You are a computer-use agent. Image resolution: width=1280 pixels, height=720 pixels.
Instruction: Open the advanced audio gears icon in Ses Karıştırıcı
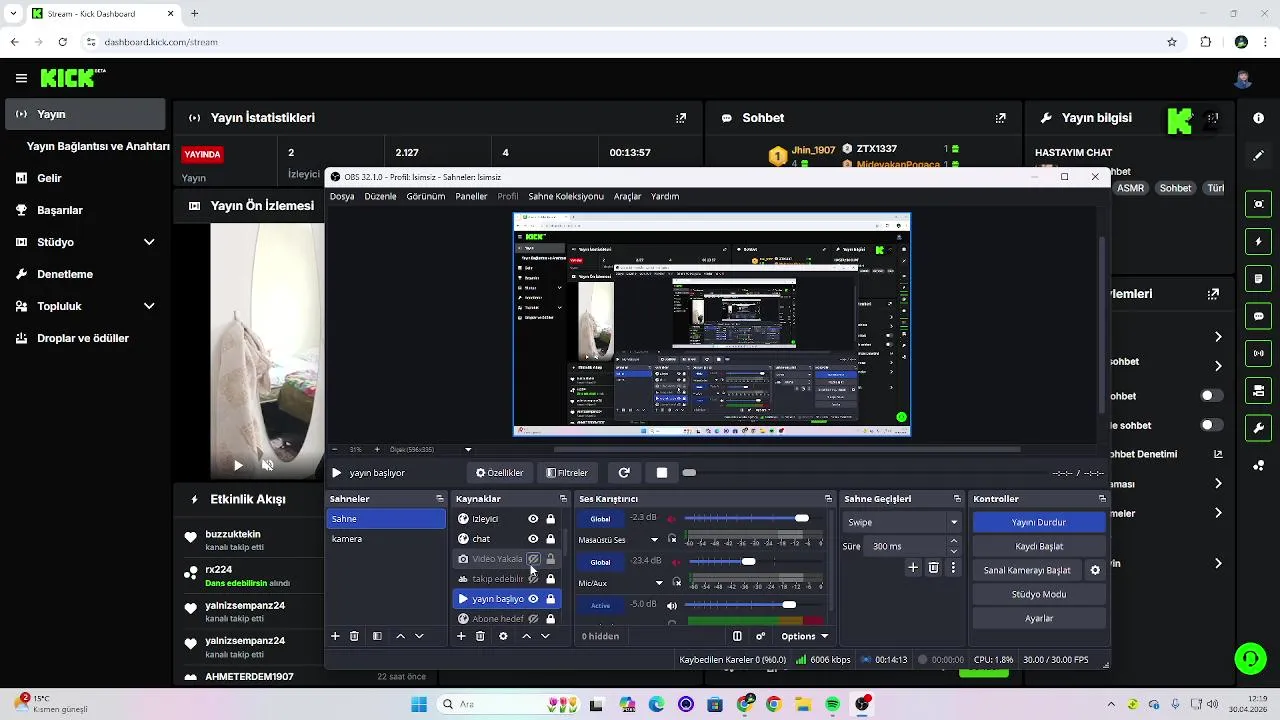coord(760,636)
